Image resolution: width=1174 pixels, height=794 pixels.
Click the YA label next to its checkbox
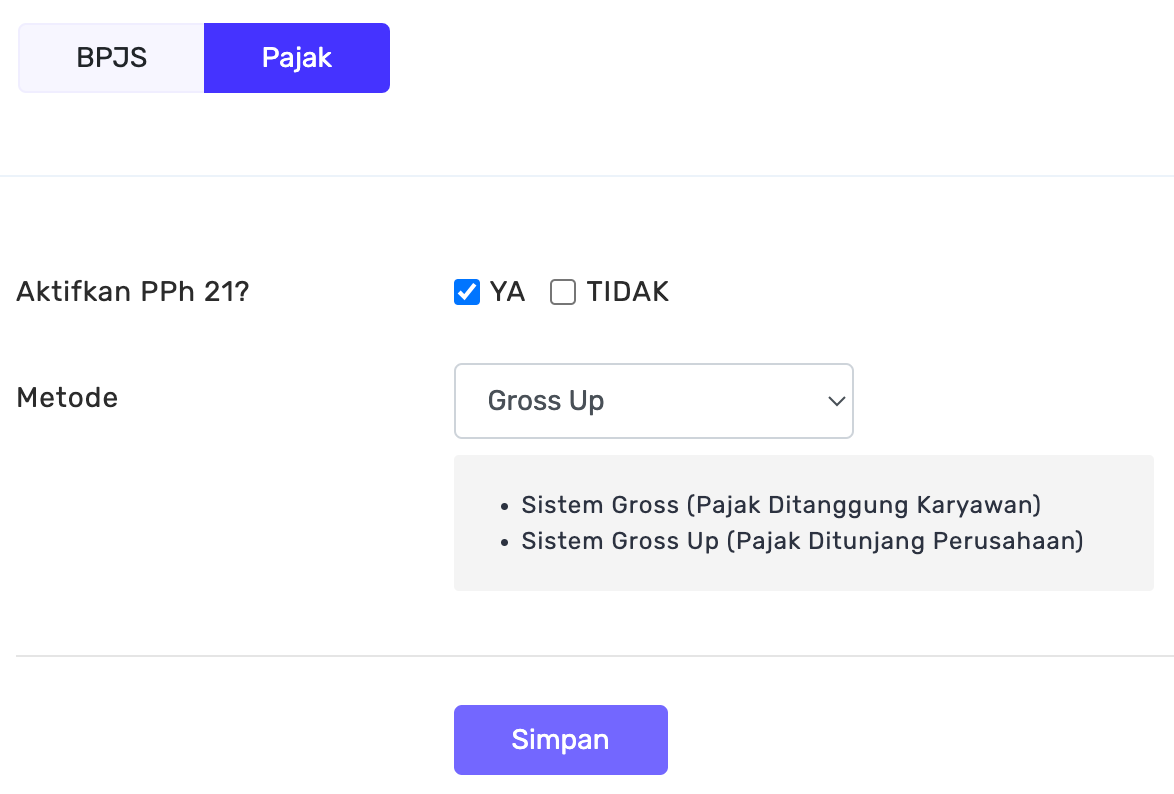[508, 291]
